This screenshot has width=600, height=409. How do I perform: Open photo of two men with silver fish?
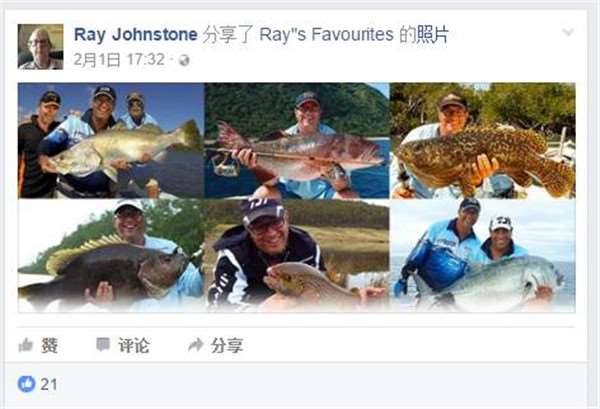(x=483, y=255)
